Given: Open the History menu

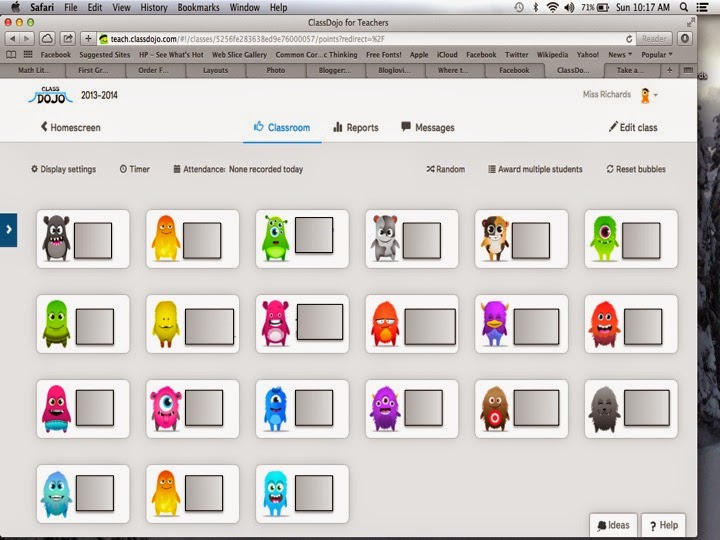Looking at the screenshot, I should [x=153, y=7].
